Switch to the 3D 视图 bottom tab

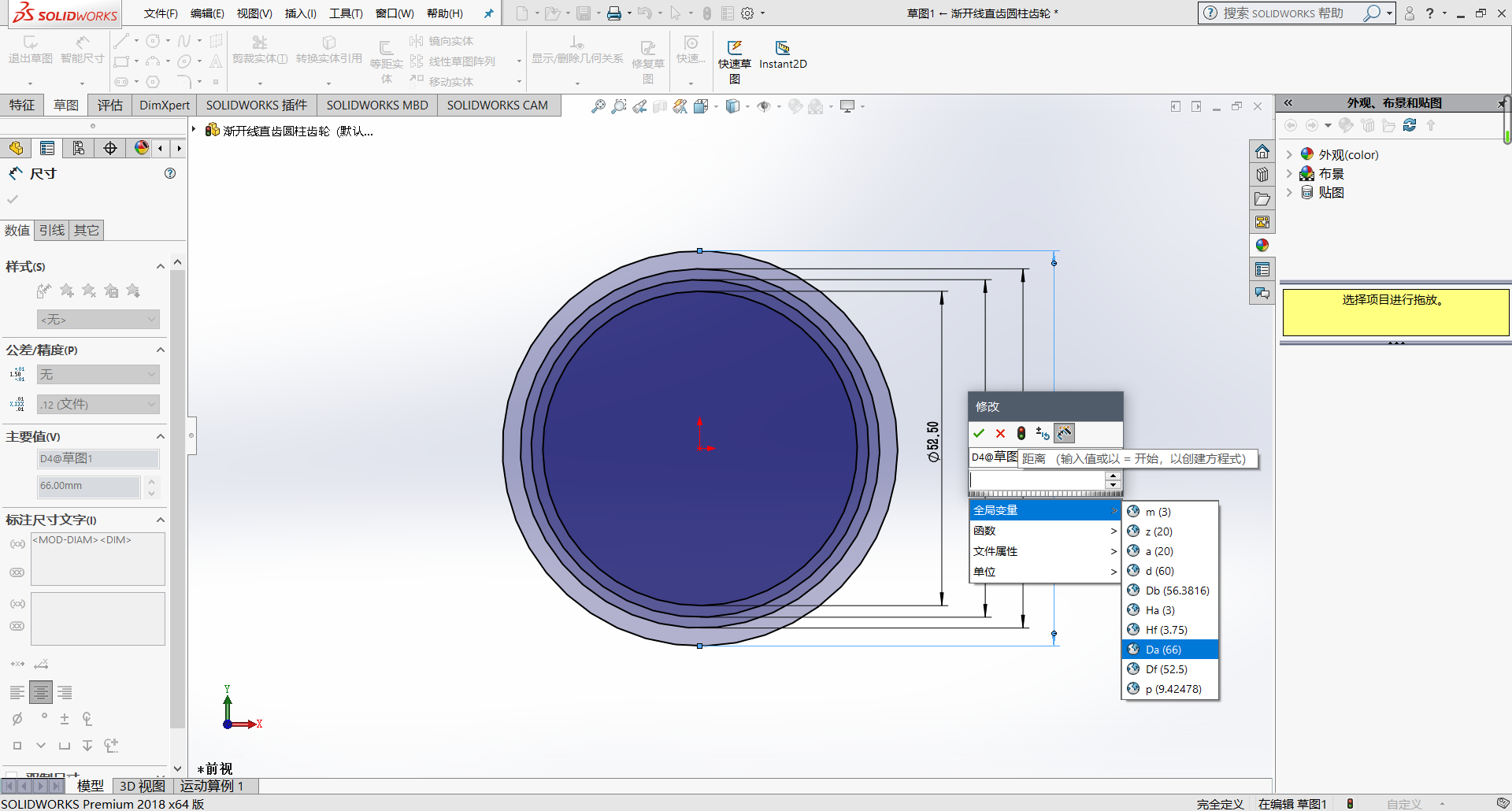[x=142, y=786]
